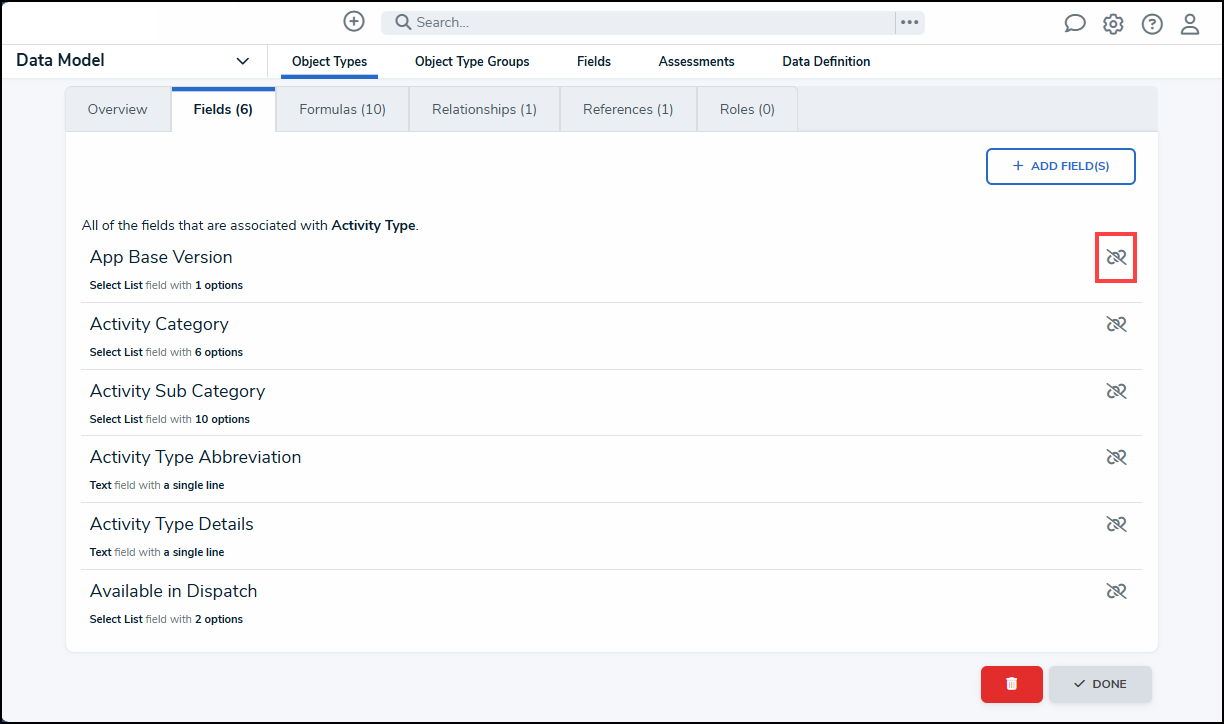Click the create new plus icon
The width and height of the screenshot is (1224, 724).
(354, 21)
